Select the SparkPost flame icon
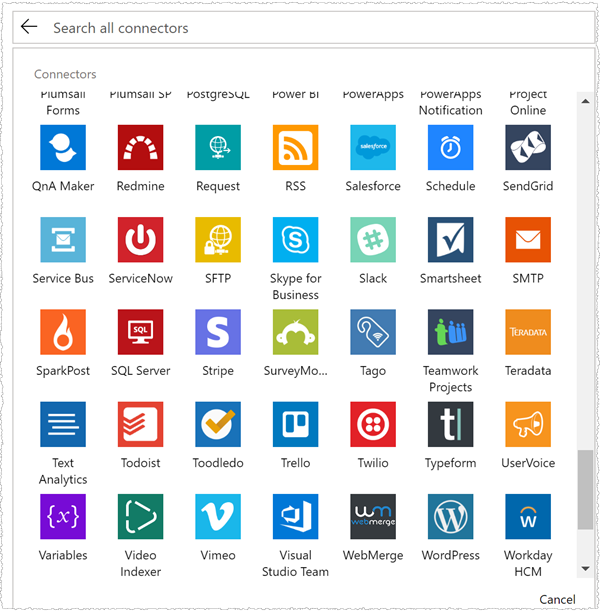This screenshot has height=613, width=600. 63,332
